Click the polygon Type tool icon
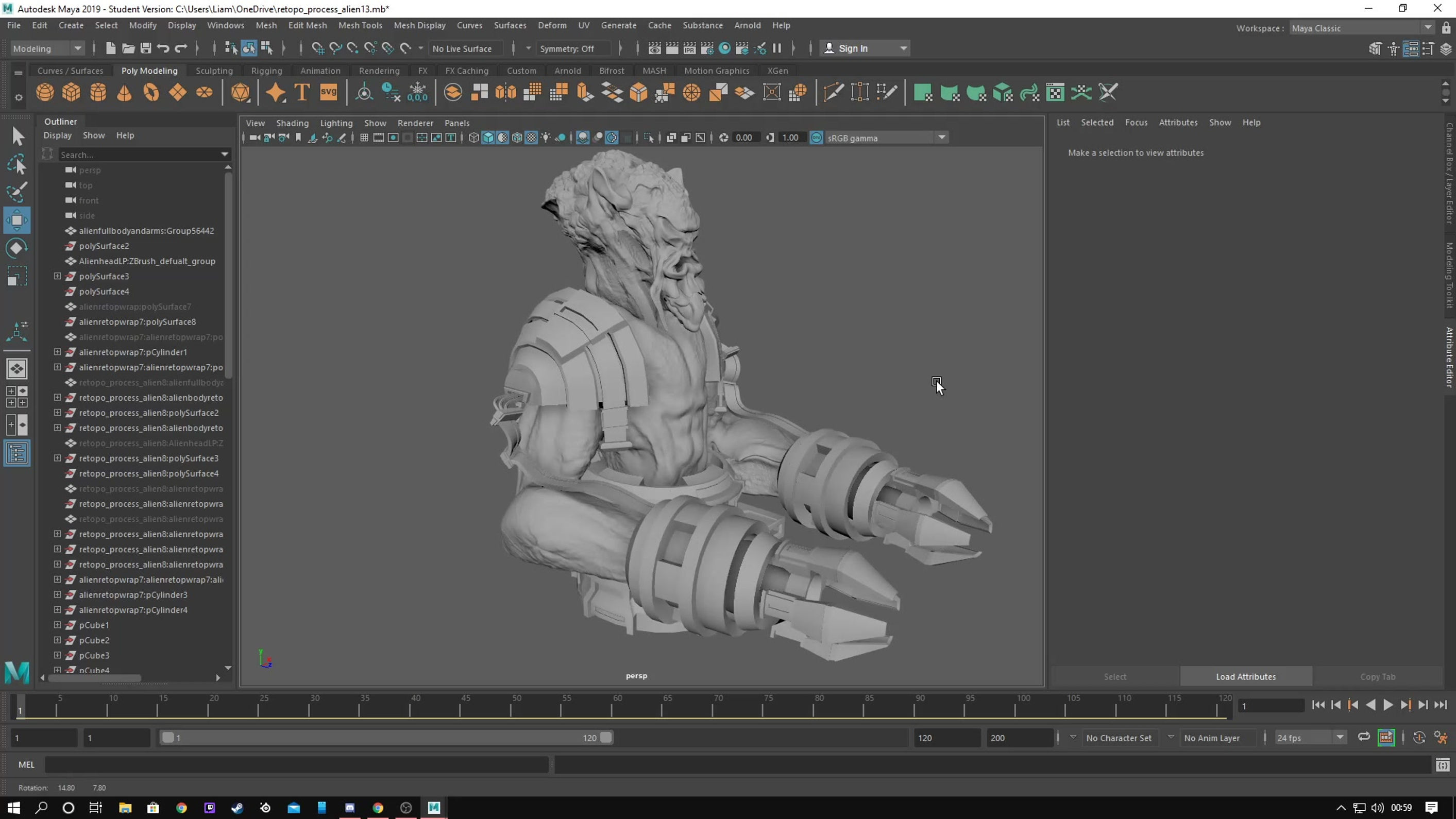1456x819 pixels. click(x=302, y=92)
